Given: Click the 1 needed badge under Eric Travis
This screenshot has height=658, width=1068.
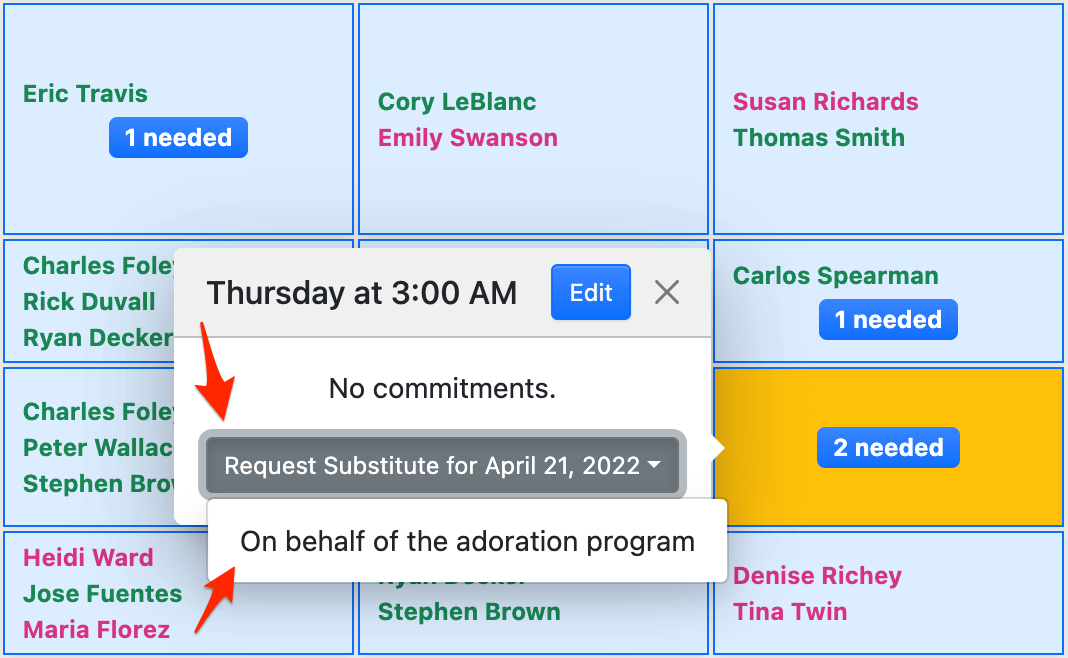Looking at the screenshot, I should point(178,138).
